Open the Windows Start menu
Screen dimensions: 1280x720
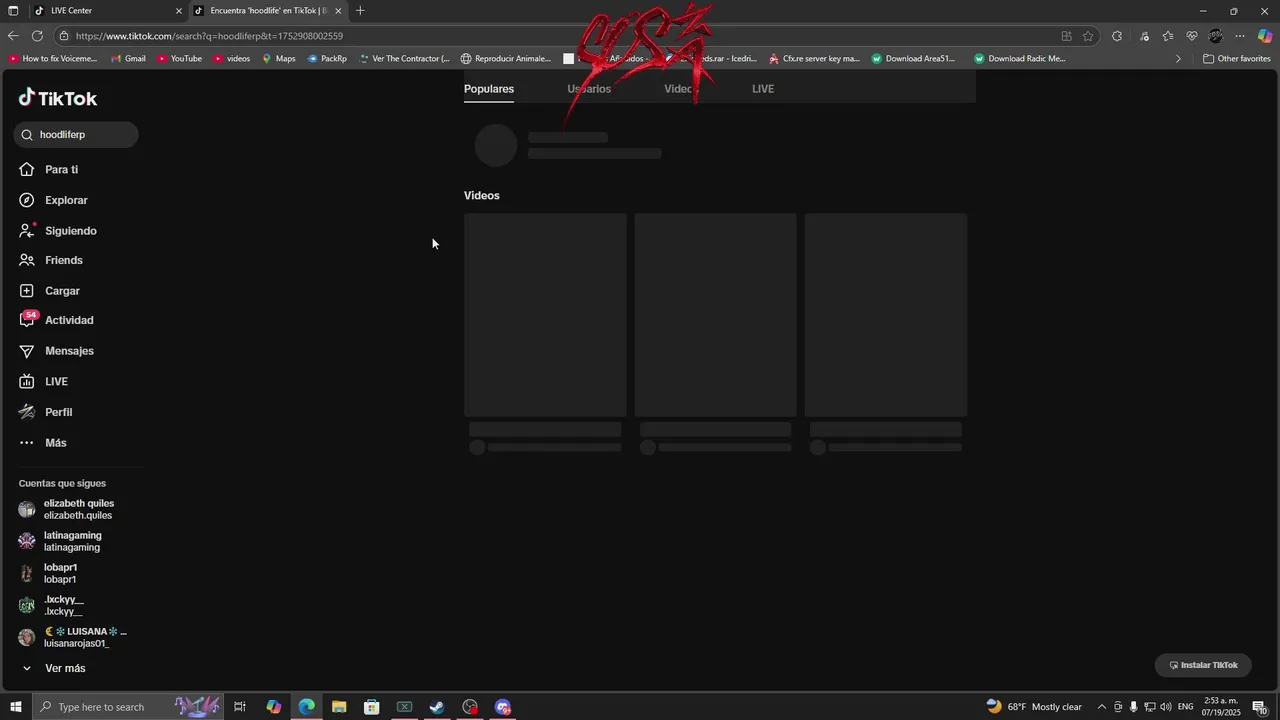(x=15, y=707)
